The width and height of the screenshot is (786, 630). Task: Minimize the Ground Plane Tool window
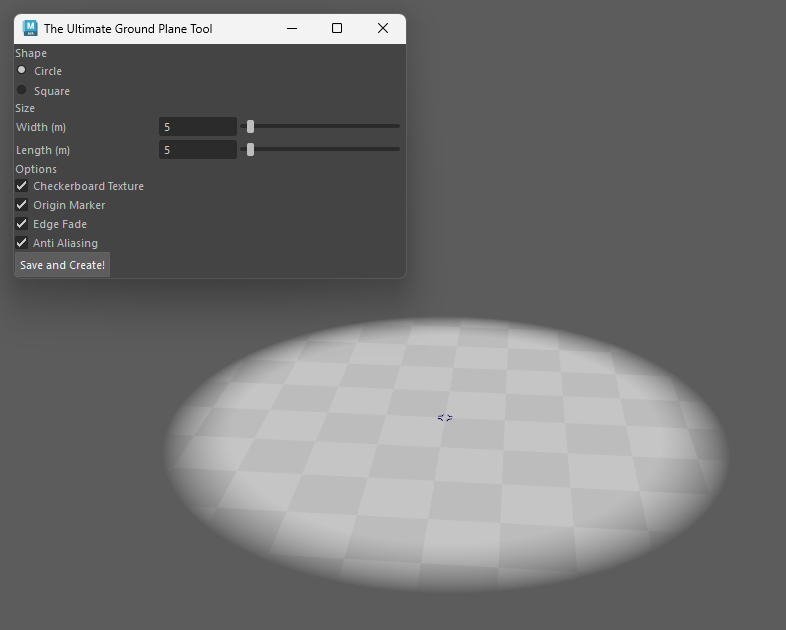(x=292, y=29)
